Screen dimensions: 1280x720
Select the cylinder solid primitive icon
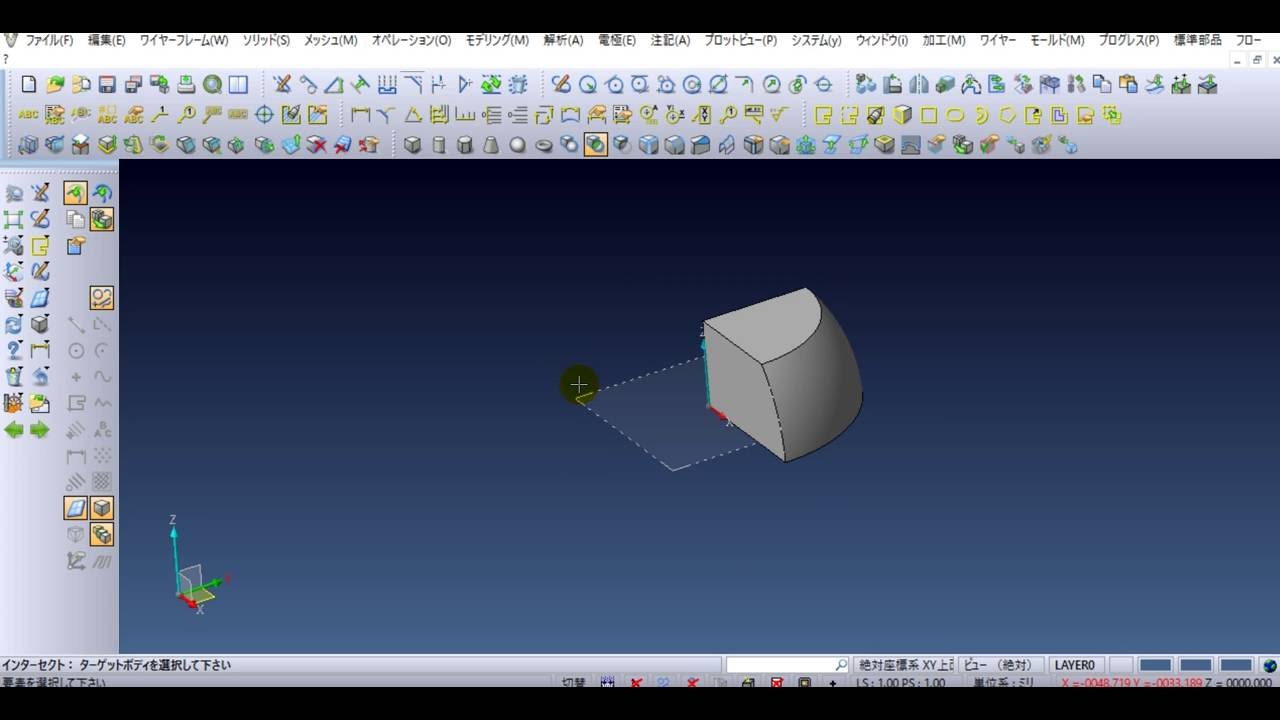click(x=439, y=145)
